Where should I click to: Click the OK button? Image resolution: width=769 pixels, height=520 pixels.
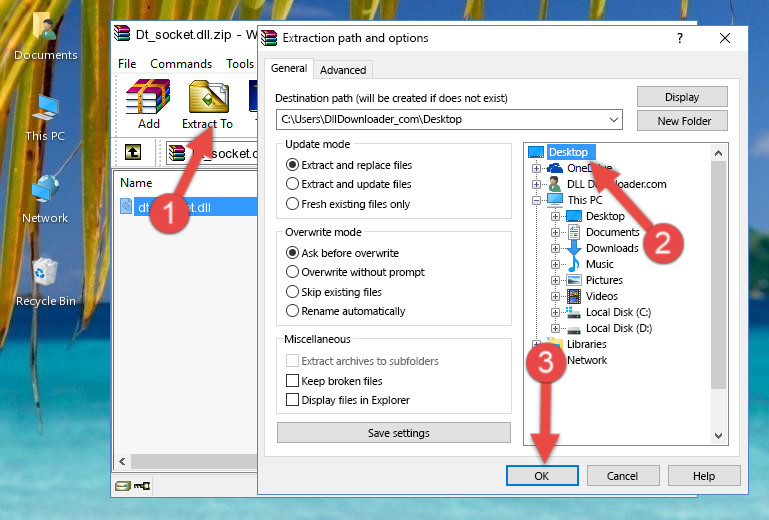tap(542, 476)
